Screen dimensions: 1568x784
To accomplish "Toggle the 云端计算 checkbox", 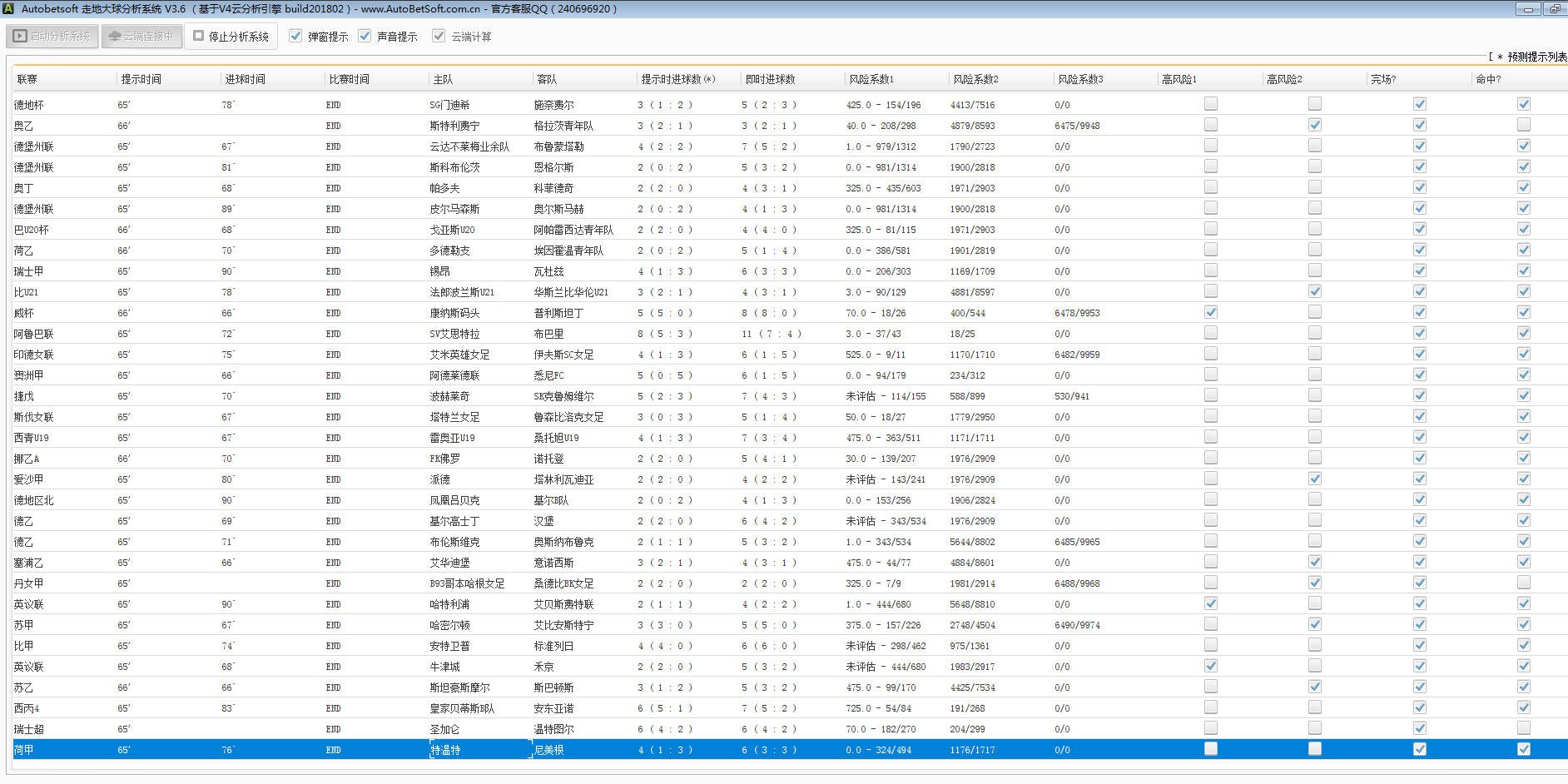I will [x=439, y=37].
